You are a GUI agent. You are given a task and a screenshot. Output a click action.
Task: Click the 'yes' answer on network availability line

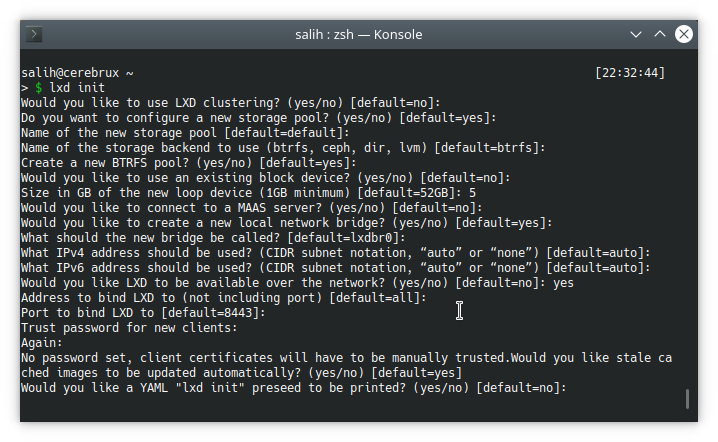pos(563,283)
